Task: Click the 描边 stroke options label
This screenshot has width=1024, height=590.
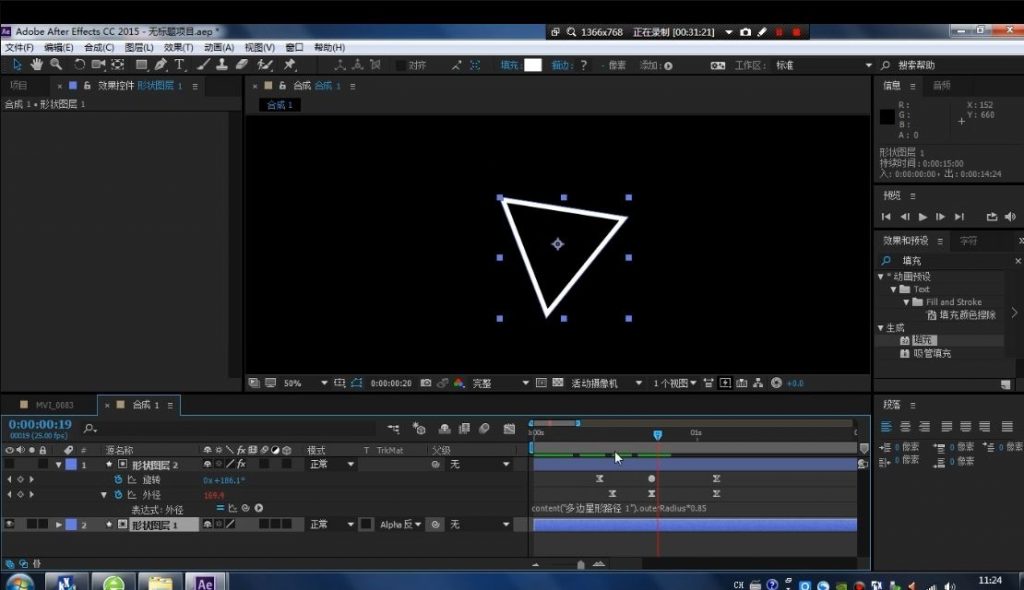Action: pos(560,65)
